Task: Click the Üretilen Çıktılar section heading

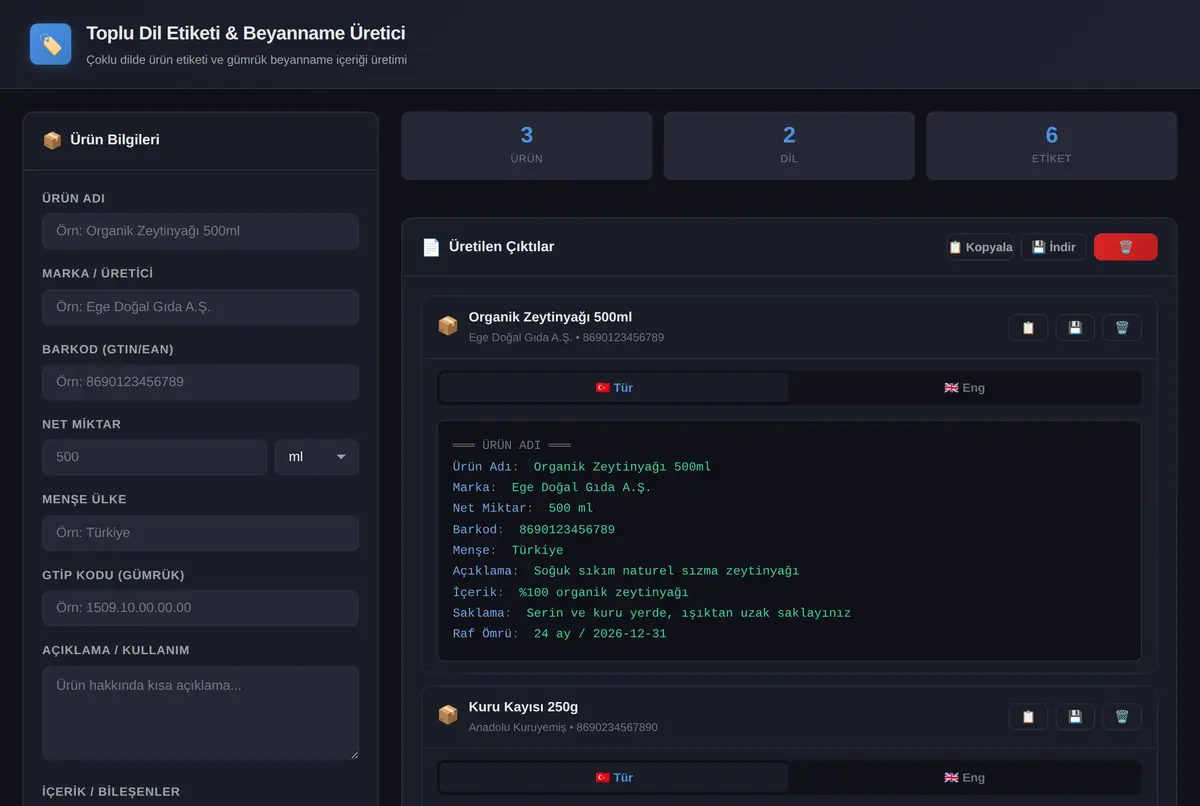Action: 502,247
